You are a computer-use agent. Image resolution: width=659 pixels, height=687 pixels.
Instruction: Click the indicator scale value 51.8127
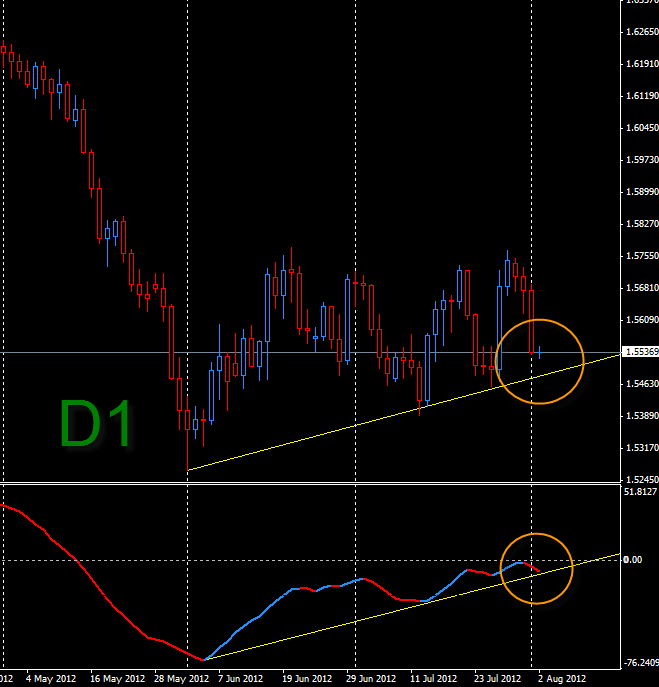(x=641, y=492)
